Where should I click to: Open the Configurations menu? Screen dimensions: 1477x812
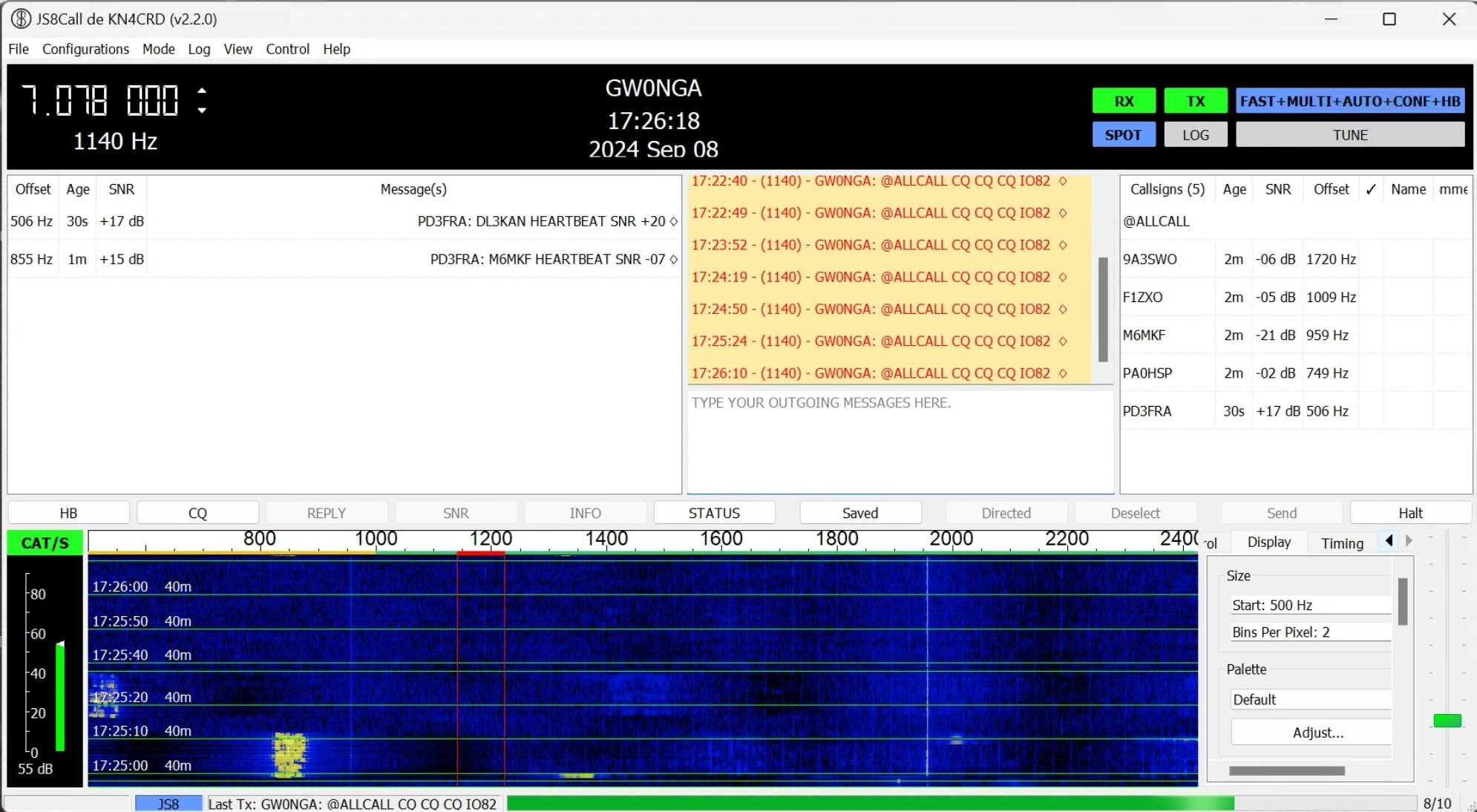pos(85,49)
